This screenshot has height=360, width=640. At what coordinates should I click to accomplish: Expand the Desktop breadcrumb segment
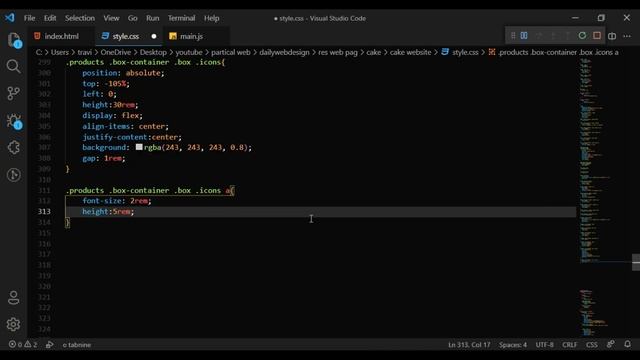pyautogui.click(x=153, y=52)
